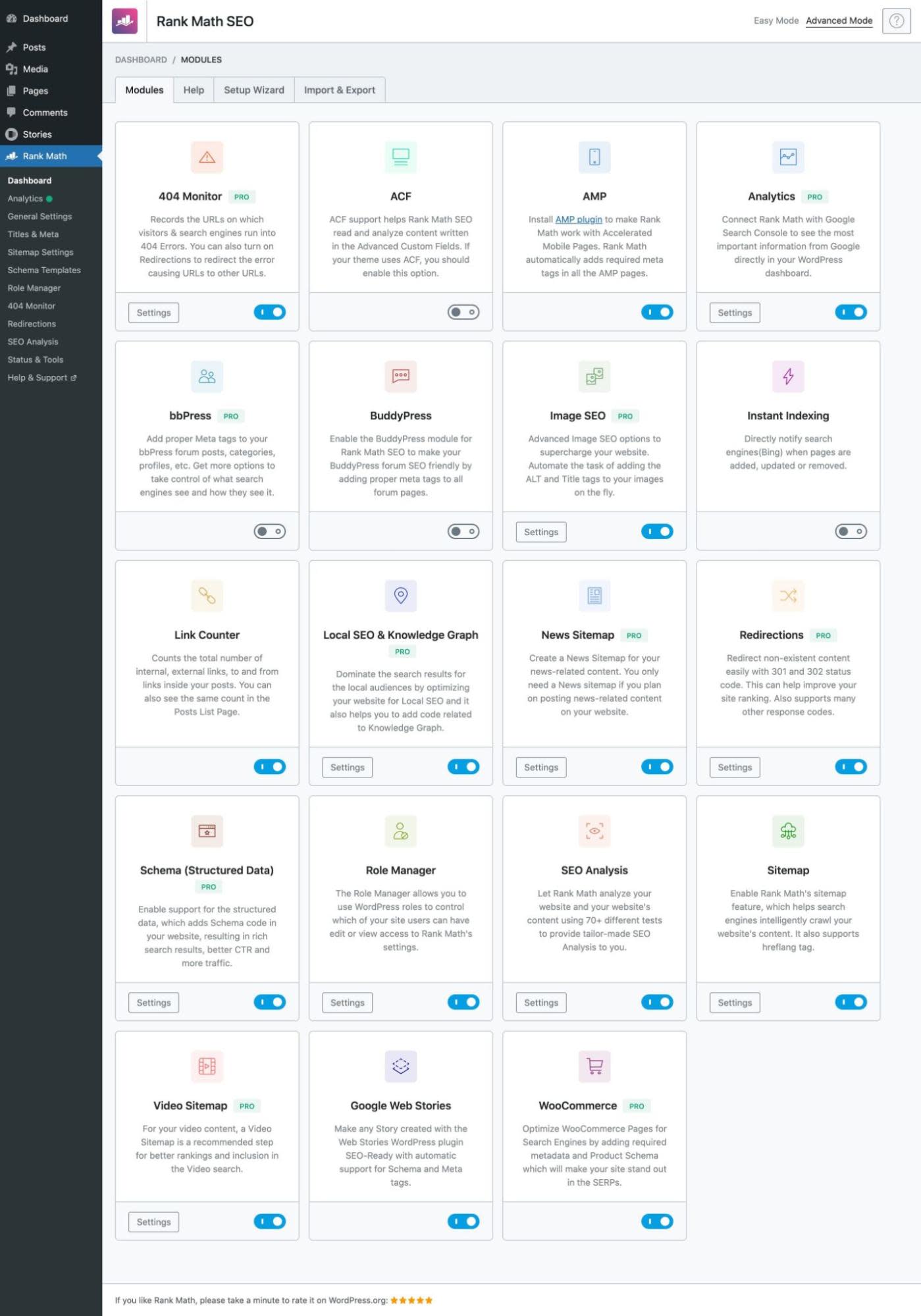
Task: Click the bbPress users icon
Action: (x=207, y=376)
